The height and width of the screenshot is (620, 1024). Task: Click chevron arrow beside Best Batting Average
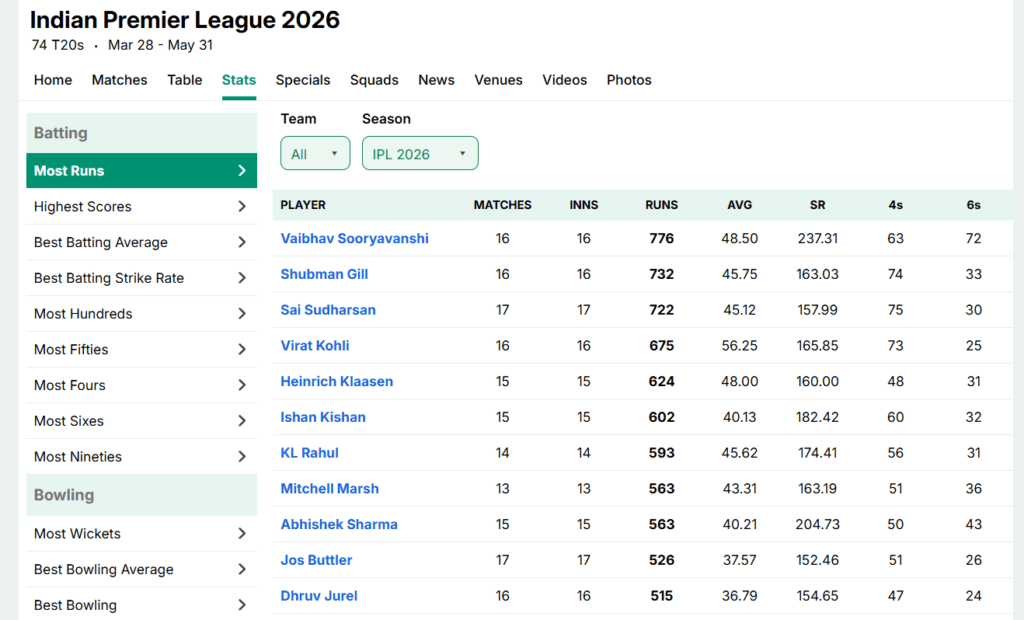(242, 242)
